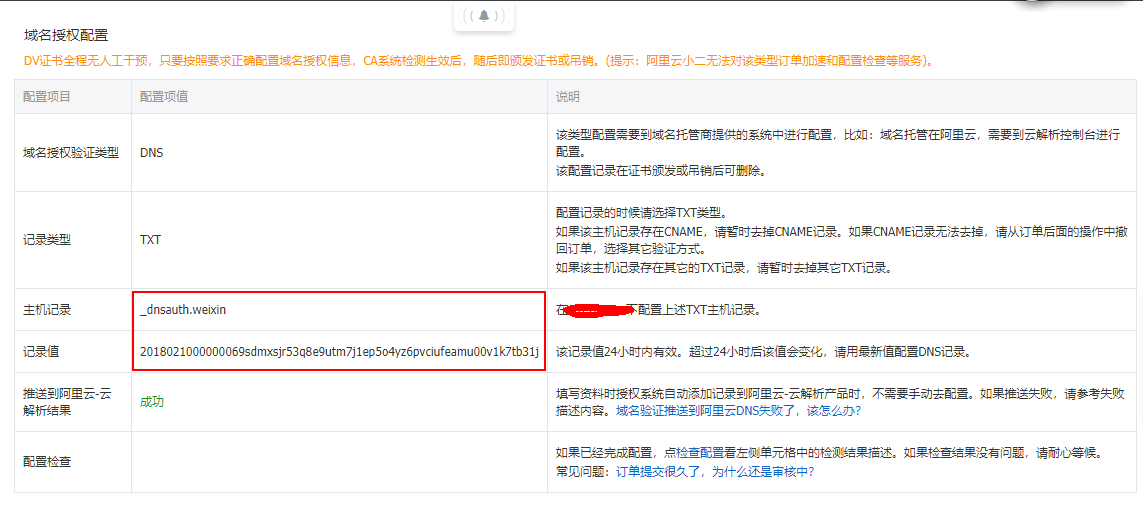Click the 域名授权配置 section heading
1143x515 pixels.
pos(66,35)
